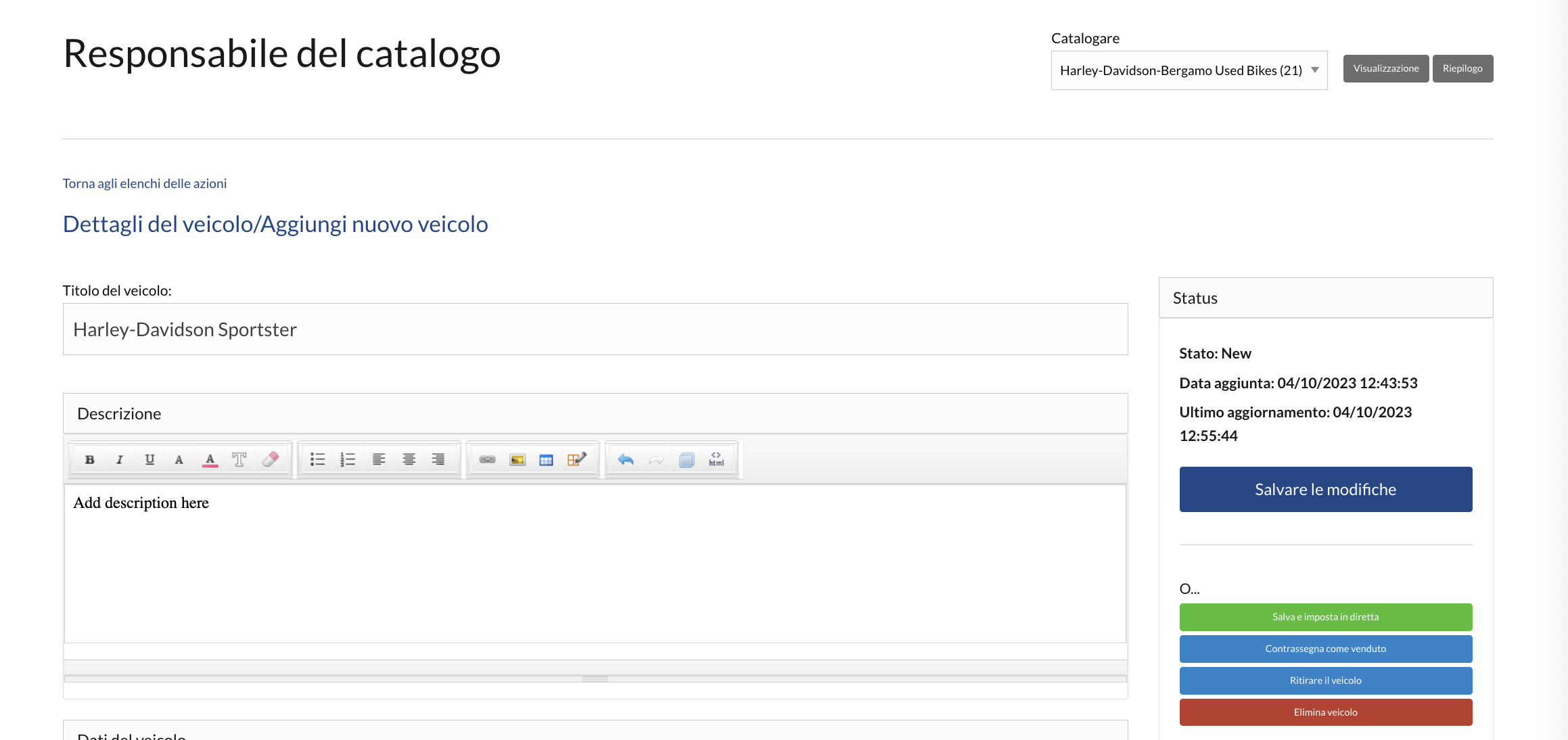Insert a hyperlink into the description
Screen dimensions: 1568x740
(x=486, y=459)
